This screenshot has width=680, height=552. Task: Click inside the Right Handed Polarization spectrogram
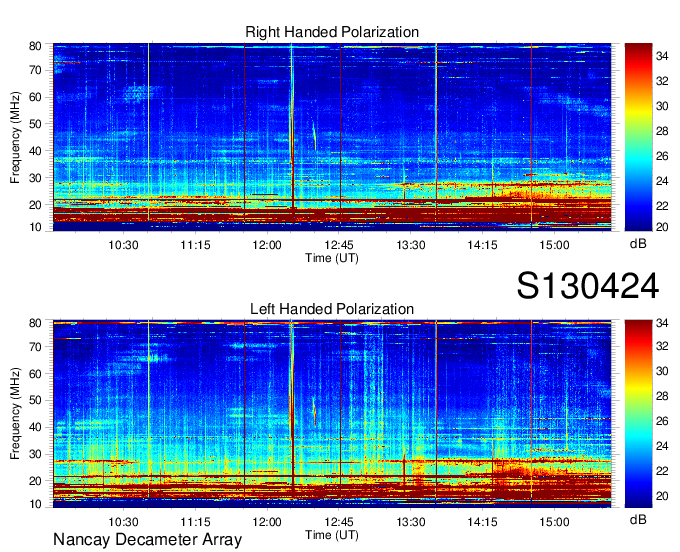click(x=332, y=137)
